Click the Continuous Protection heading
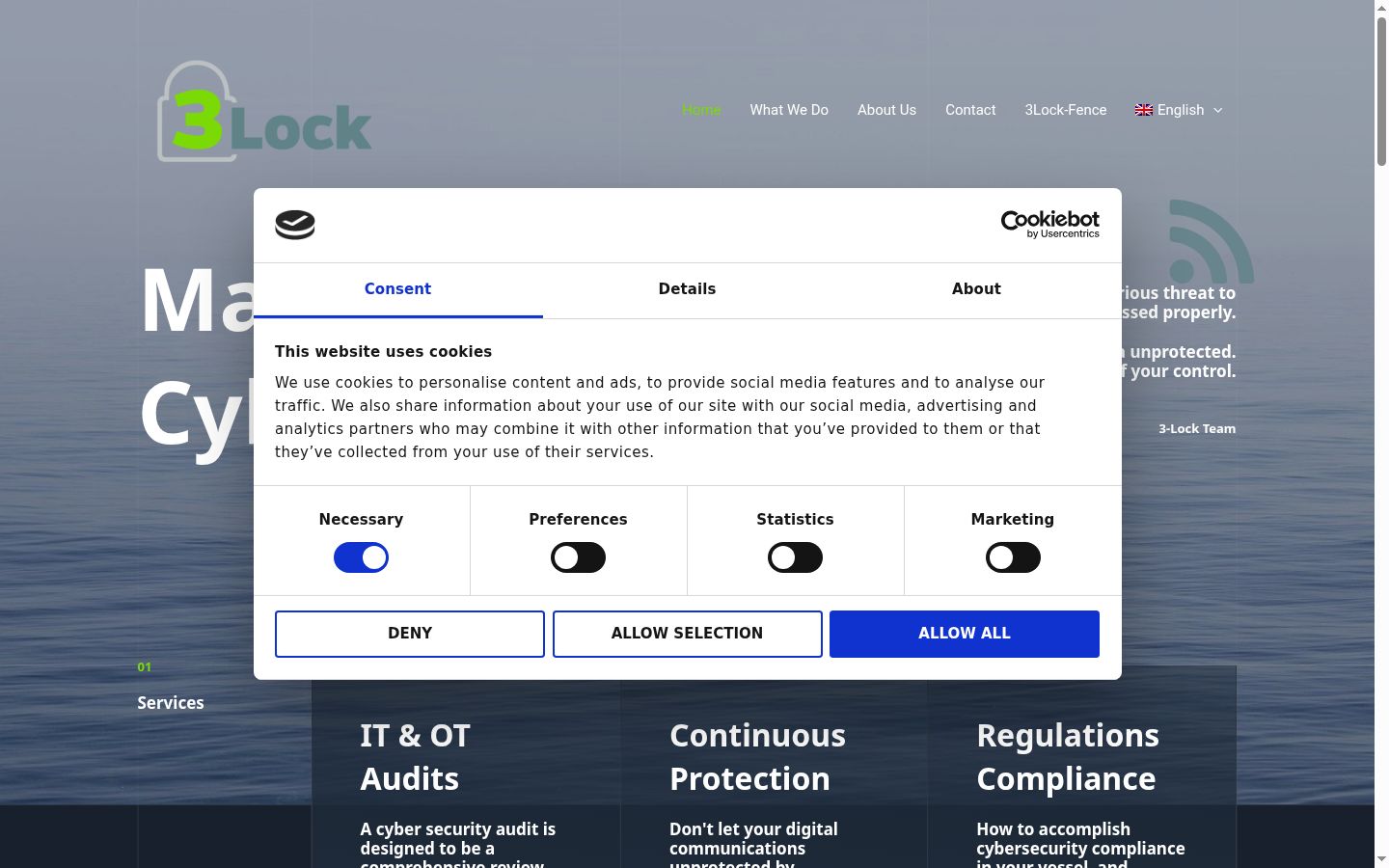 click(757, 757)
